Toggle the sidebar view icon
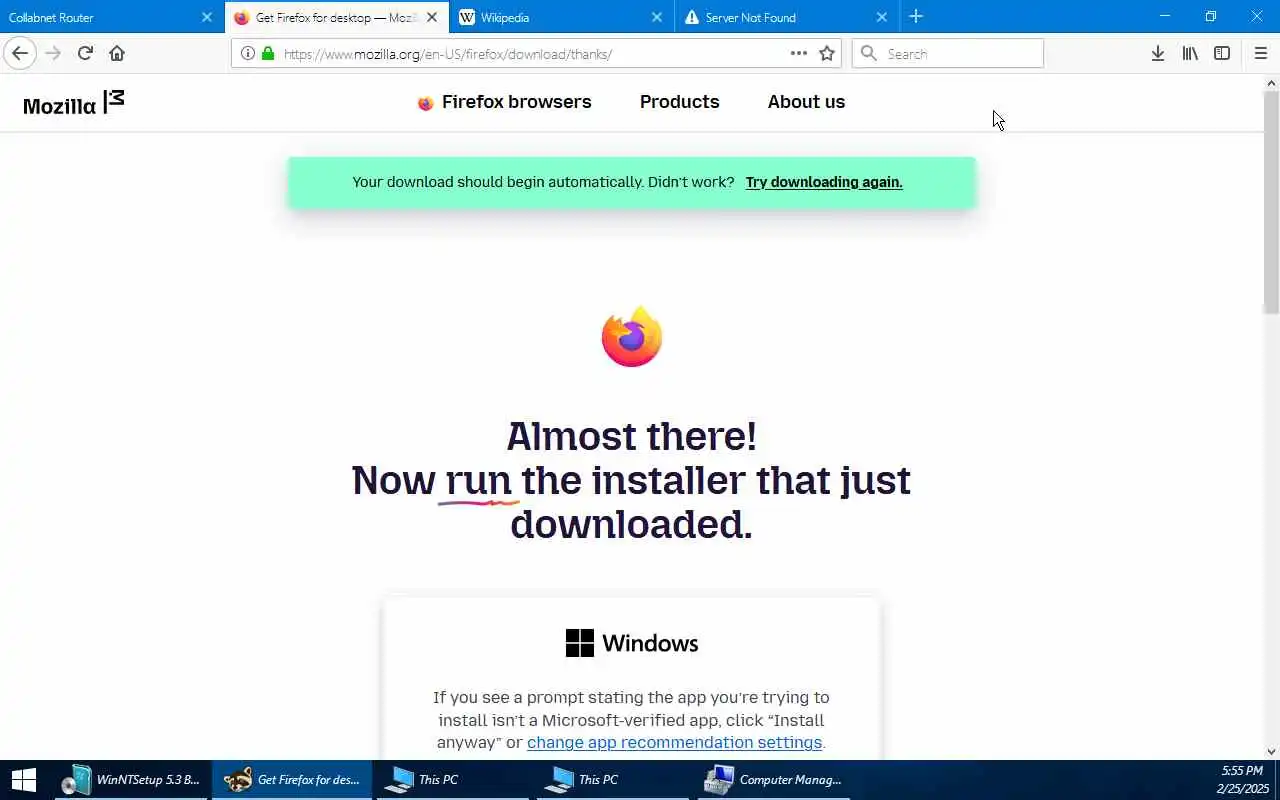Viewport: 1280px width, 800px height. pos(1222,53)
